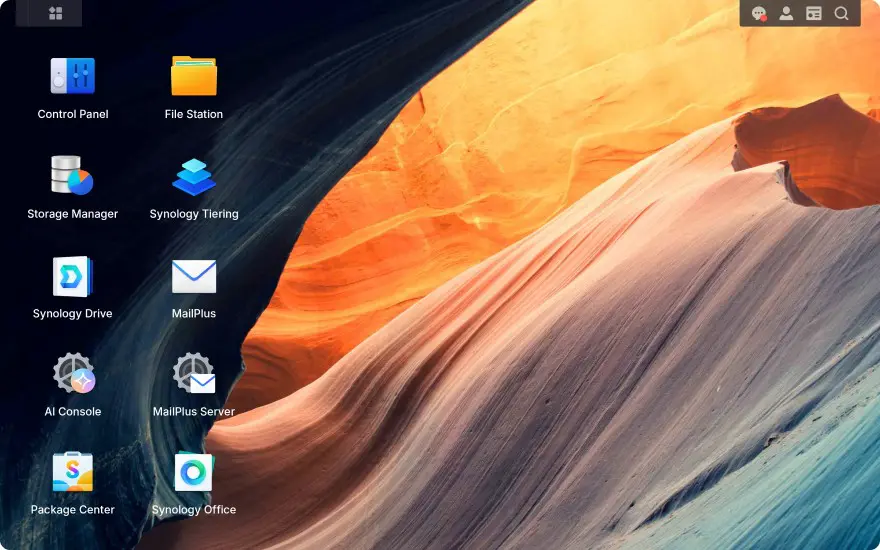This screenshot has width=880, height=550.
Task: Click the "Storage Manager" text label
Action: tap(73, 214)
